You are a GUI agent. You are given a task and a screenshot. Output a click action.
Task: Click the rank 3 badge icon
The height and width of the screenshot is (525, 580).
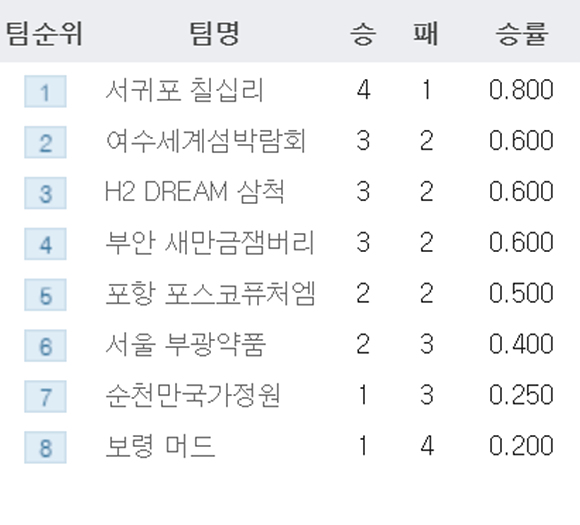pyautogui.click(x=45, y=193)
